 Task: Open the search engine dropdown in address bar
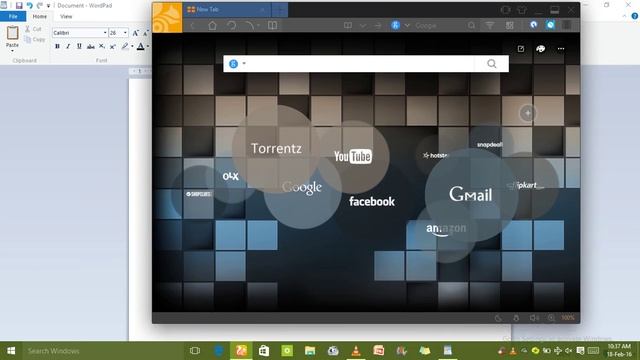(407, 25)
